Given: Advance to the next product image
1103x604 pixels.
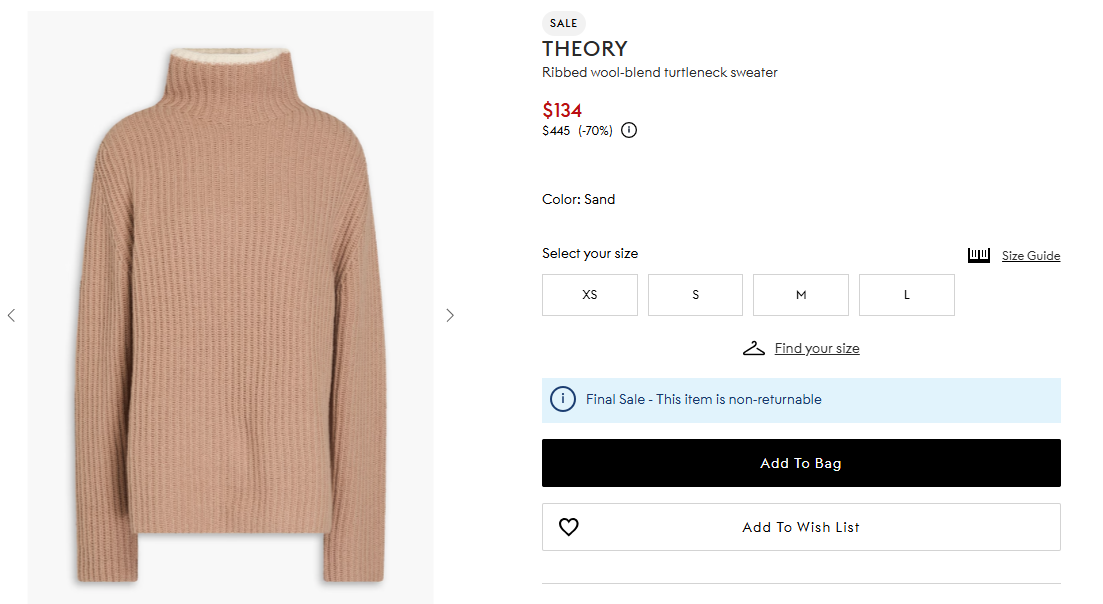Looking at the screenshot, I should coord(450,315).
